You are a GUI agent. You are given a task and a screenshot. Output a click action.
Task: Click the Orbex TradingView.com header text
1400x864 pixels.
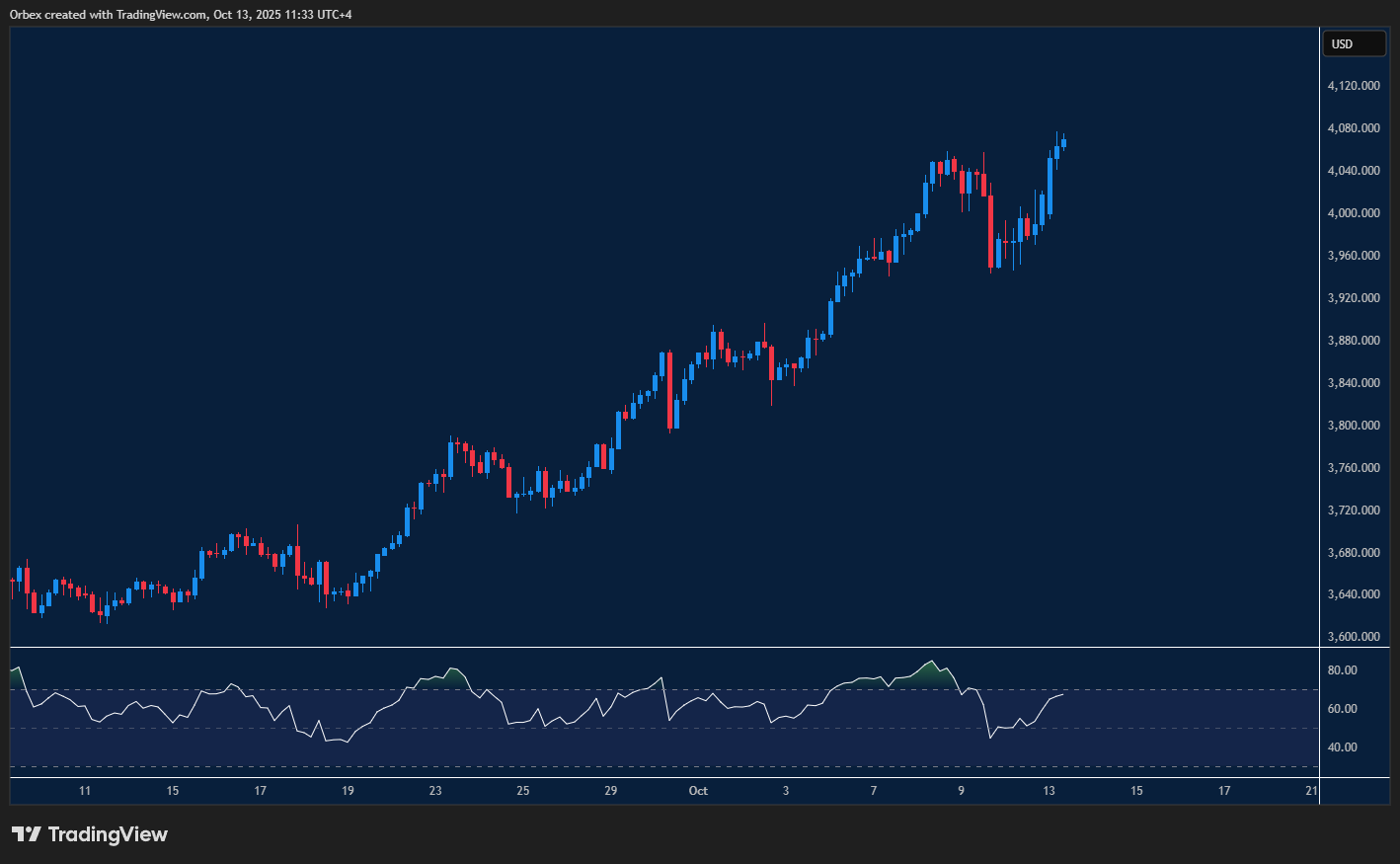pos(181,15)
